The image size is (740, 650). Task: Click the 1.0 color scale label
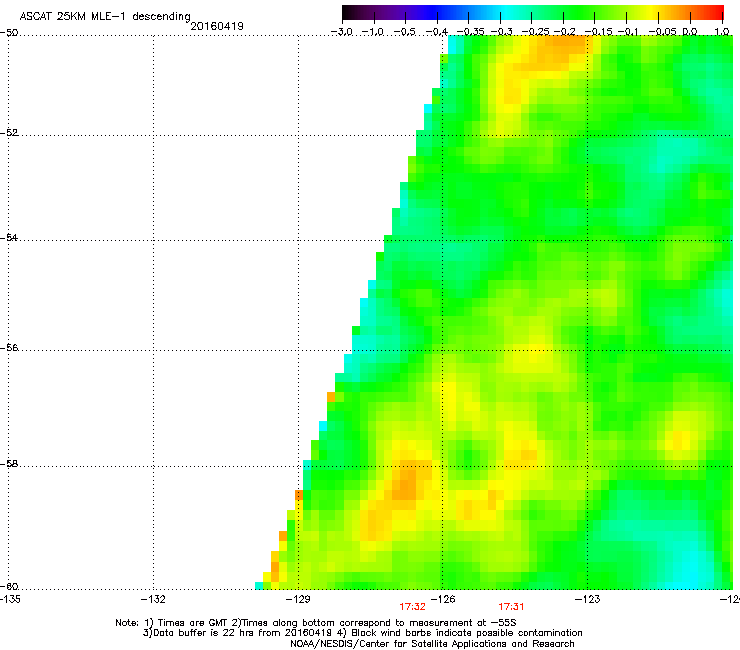pos(722,32)
